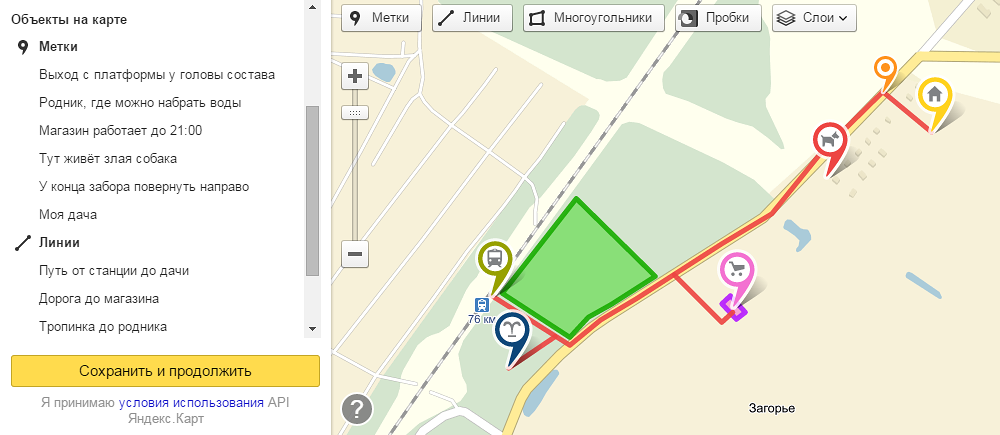Select the blue spring fountain placemark
Image resolution: width=1000 pixels, height=435 pixels.
(x=512, y=329)
